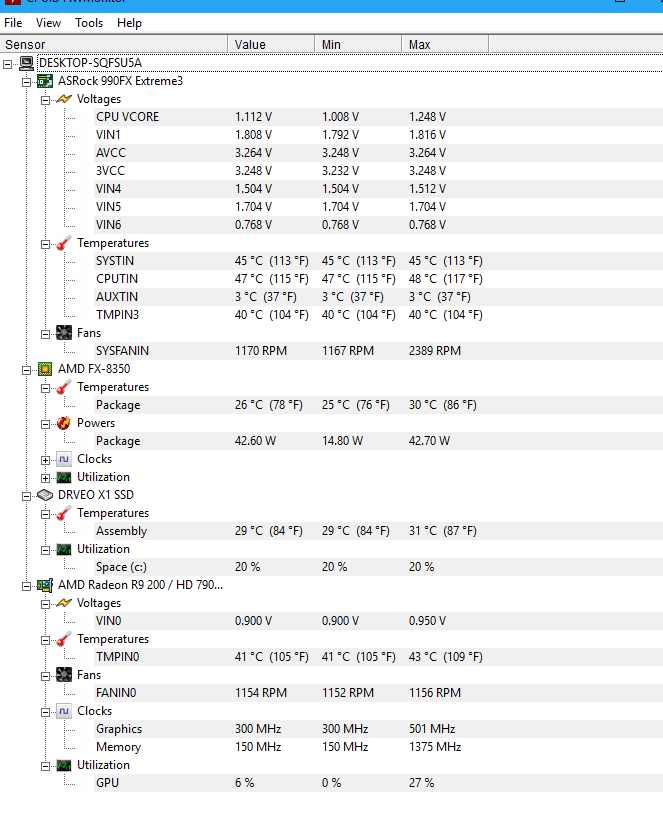
Task: Click the FX-8350 Temperatures thermometer icon
Action: [x=64, y=387]
